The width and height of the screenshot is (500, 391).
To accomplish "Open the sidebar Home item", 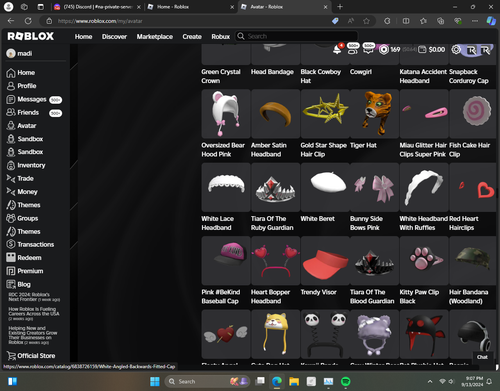I will 21,73.
